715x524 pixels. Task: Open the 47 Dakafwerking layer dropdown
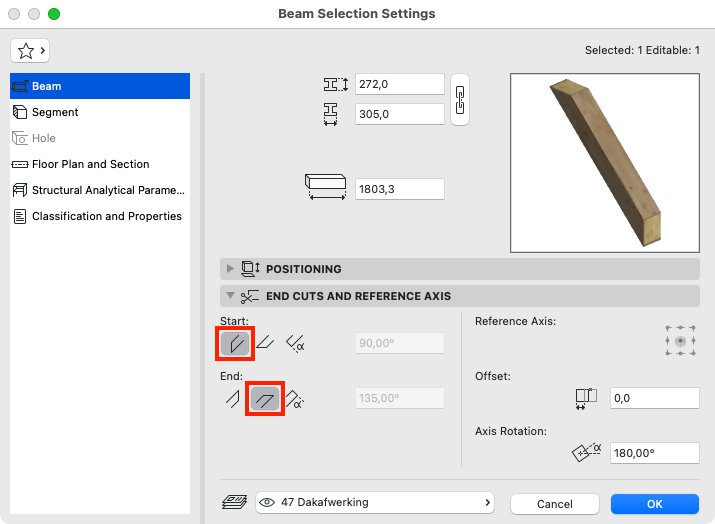375,503
